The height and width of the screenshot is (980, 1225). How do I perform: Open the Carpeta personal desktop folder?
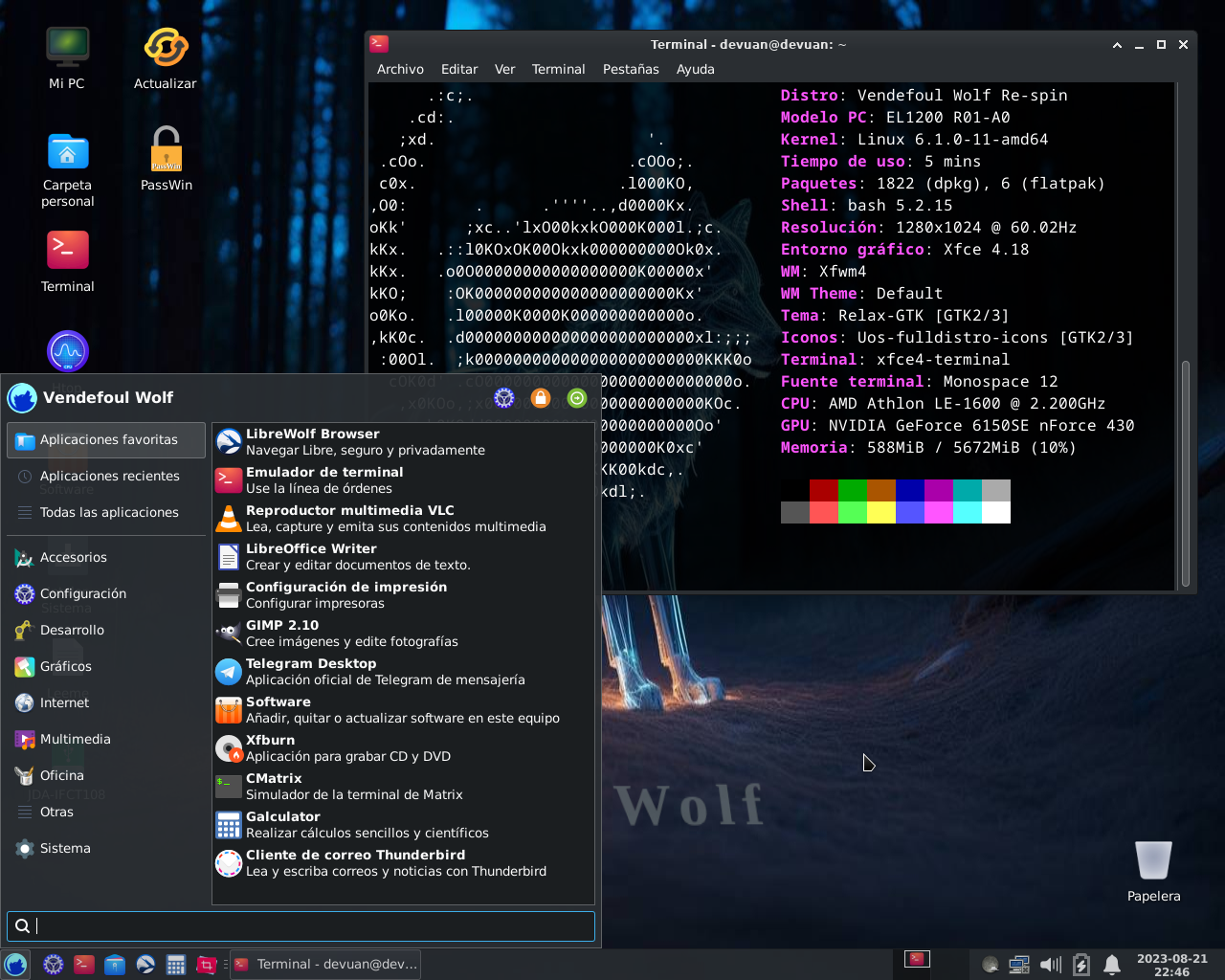click(x=67, y=169)
